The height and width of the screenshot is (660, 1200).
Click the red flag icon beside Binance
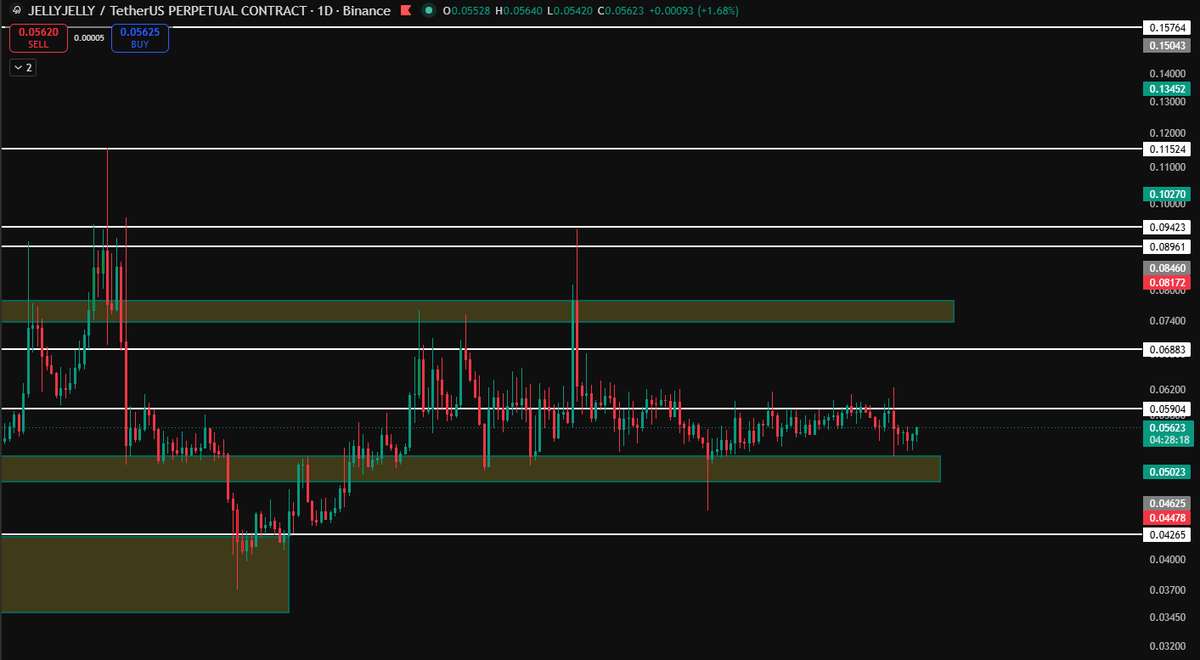[x=404, y=10]
